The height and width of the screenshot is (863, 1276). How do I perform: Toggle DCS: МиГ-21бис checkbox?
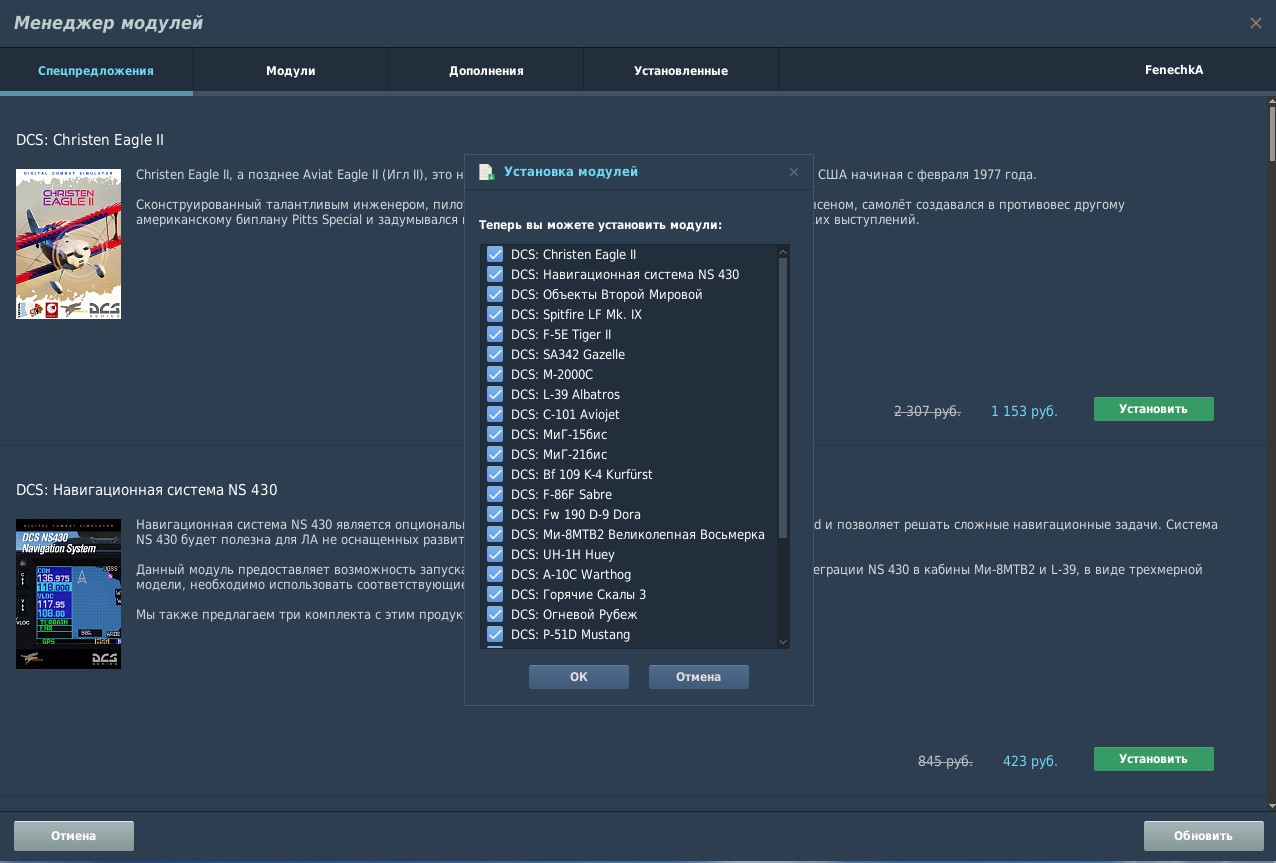[x=495, y=454]
